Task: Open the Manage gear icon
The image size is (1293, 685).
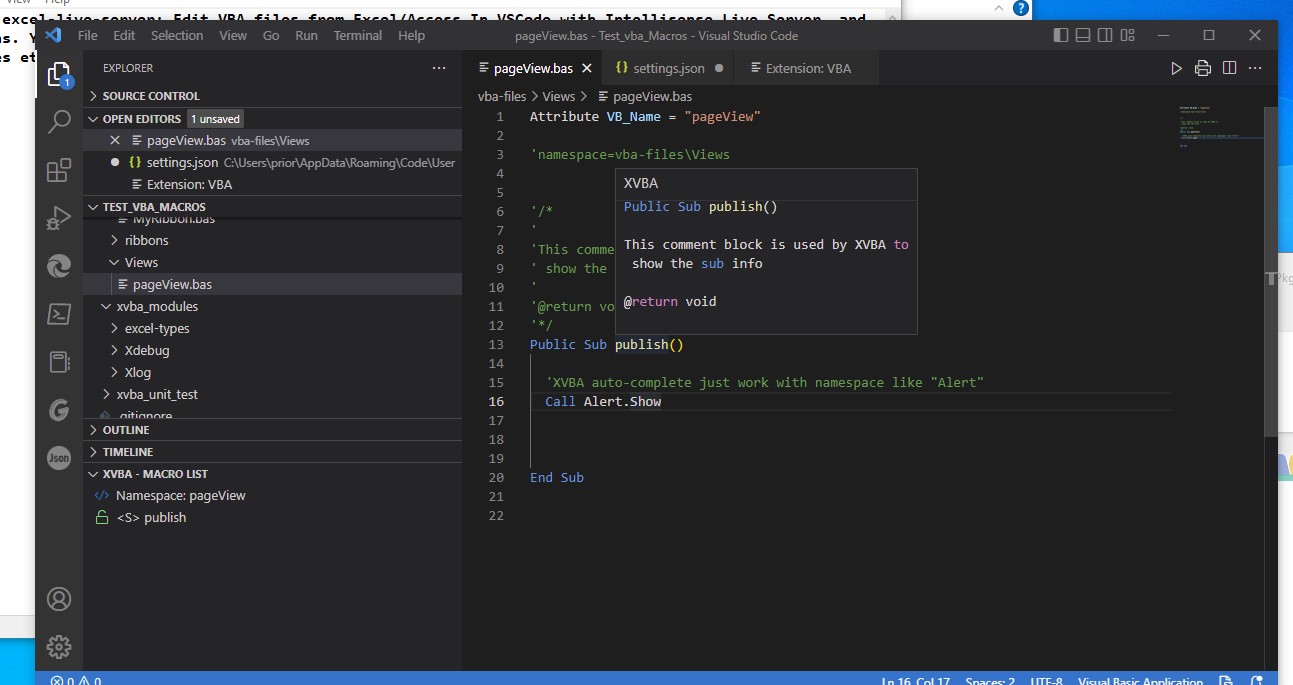Action: pos(59,646)
